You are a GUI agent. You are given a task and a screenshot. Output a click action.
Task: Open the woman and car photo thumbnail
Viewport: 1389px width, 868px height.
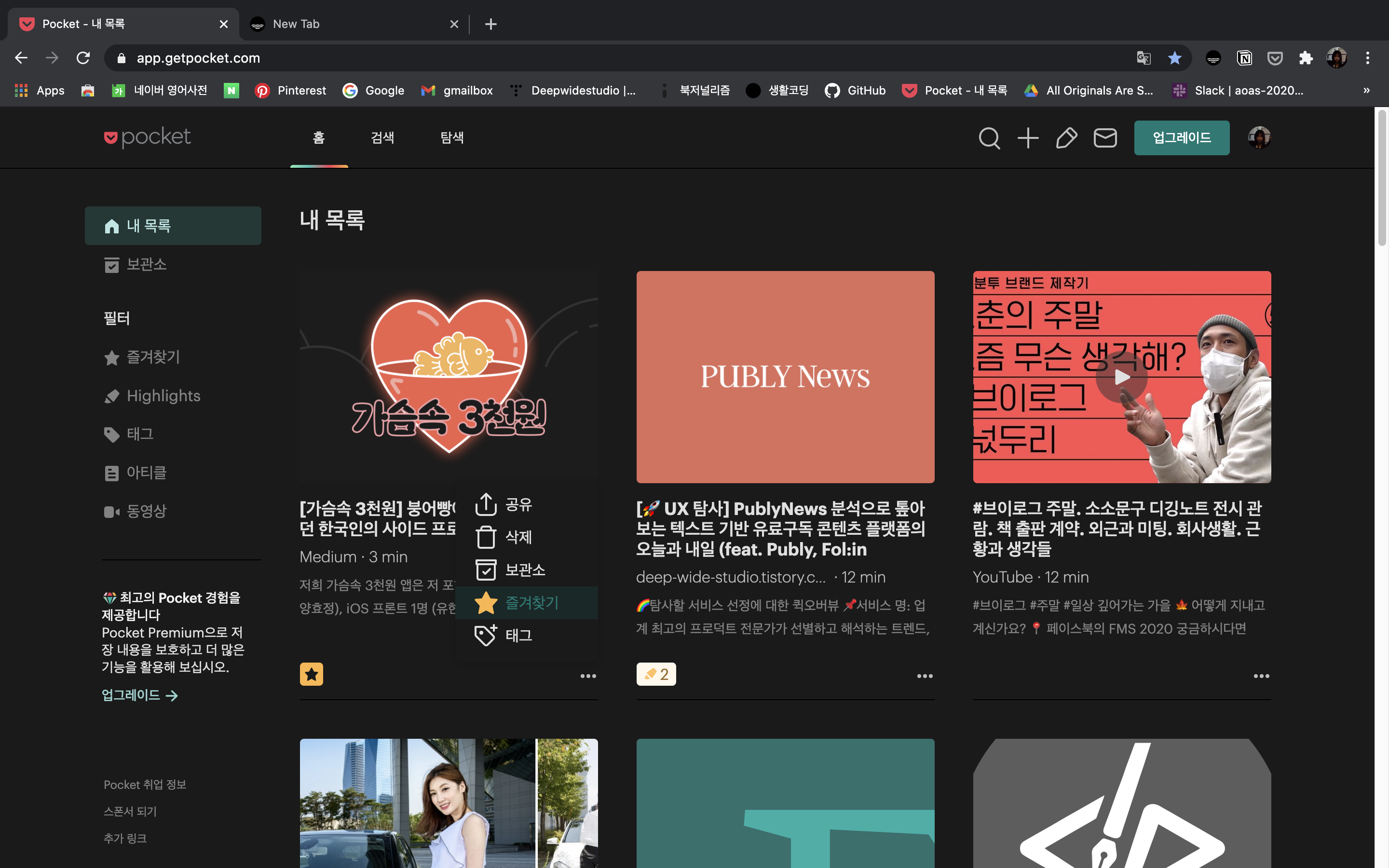click(448, 803)
